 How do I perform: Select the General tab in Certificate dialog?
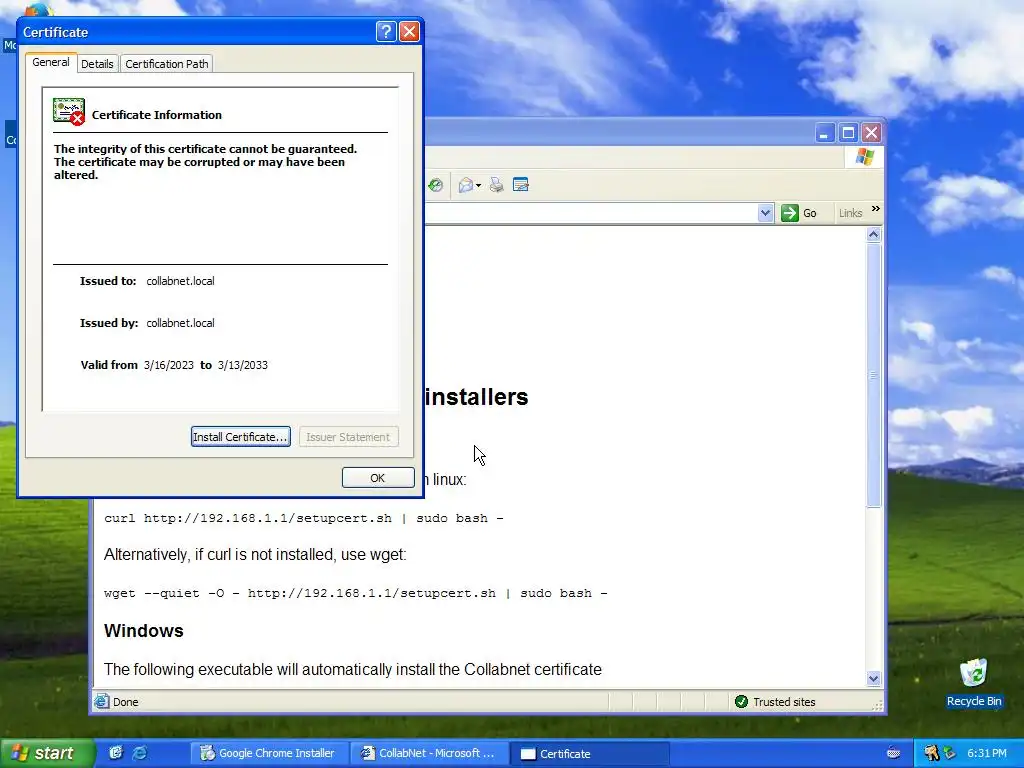[51, 62]
